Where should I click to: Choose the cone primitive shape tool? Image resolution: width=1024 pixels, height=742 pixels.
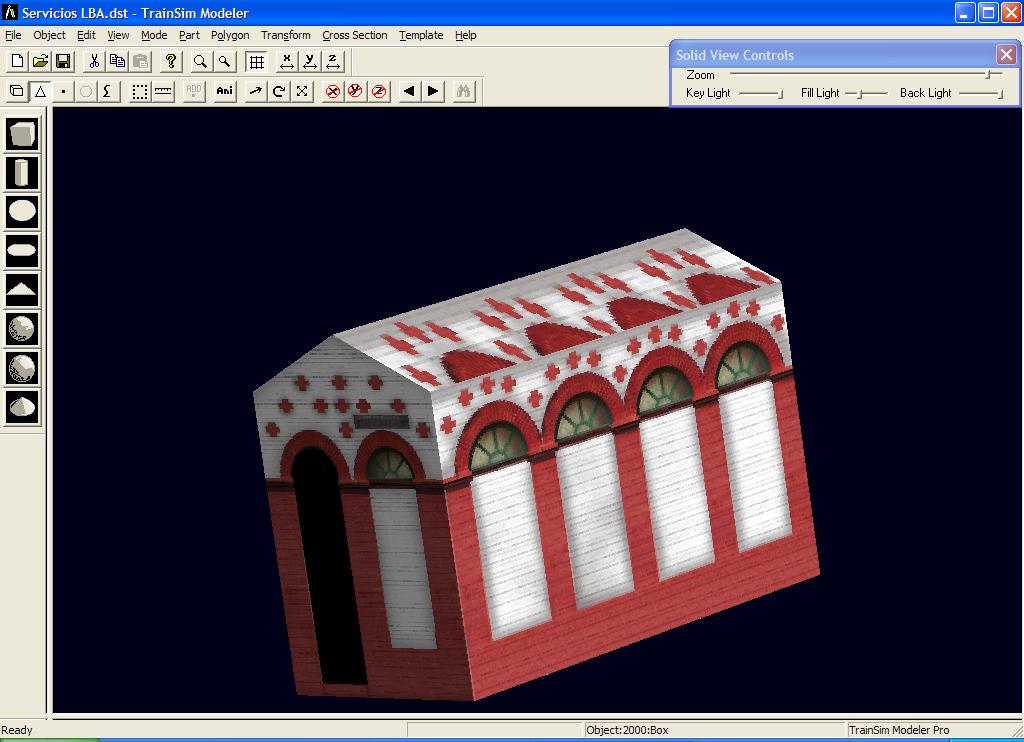[22, 406]
